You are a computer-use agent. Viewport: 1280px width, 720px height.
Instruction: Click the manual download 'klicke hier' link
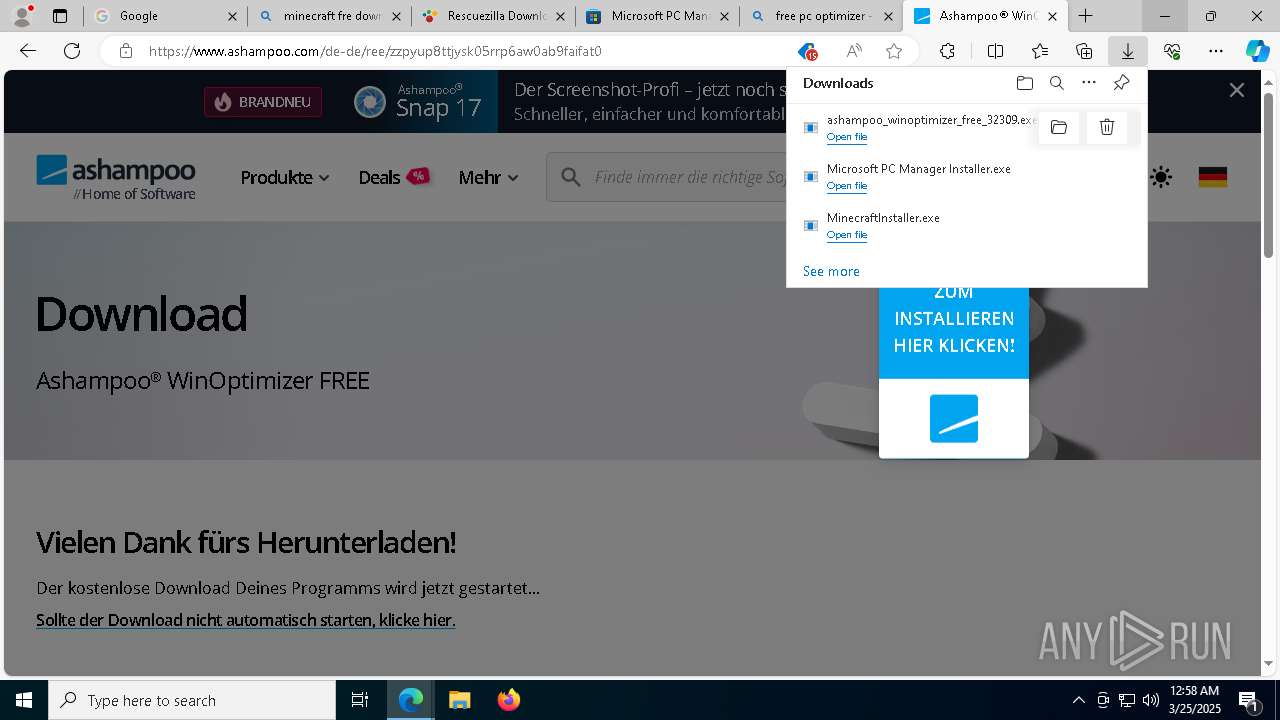click(x=246, y=620)
